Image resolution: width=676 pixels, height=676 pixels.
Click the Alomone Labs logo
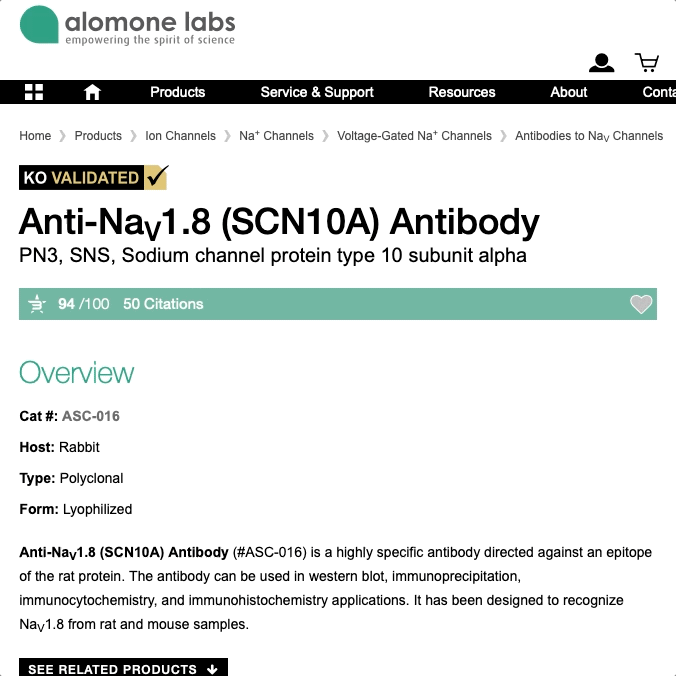(127, 26)
